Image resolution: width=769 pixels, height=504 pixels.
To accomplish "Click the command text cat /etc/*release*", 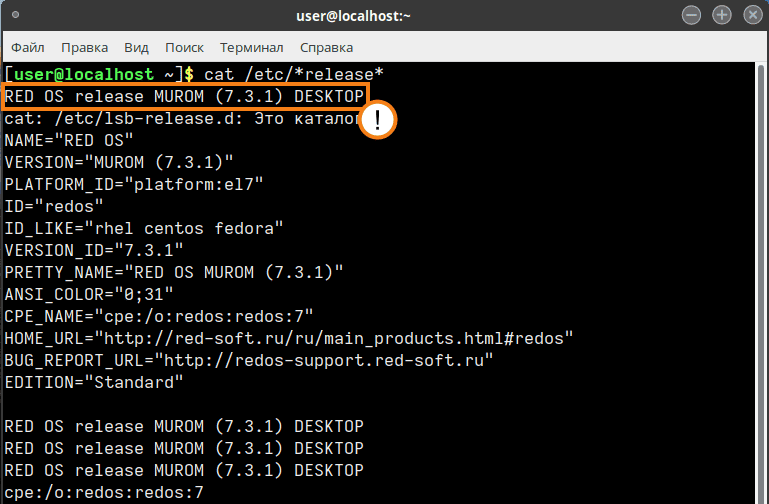I will 294,75.
